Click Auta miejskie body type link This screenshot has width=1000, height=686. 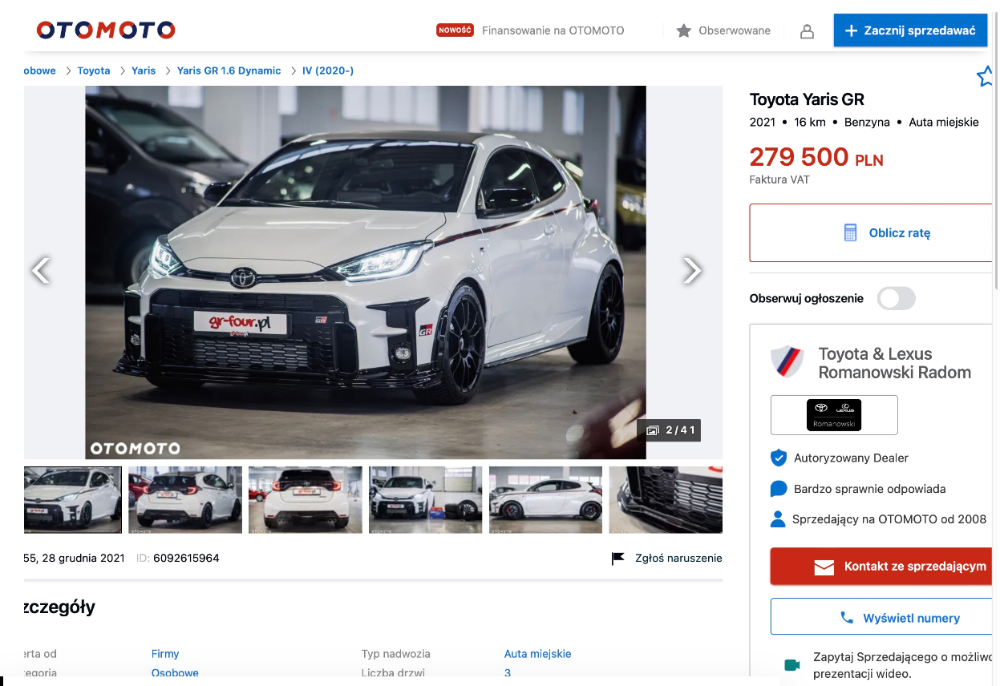click(538, 653)
